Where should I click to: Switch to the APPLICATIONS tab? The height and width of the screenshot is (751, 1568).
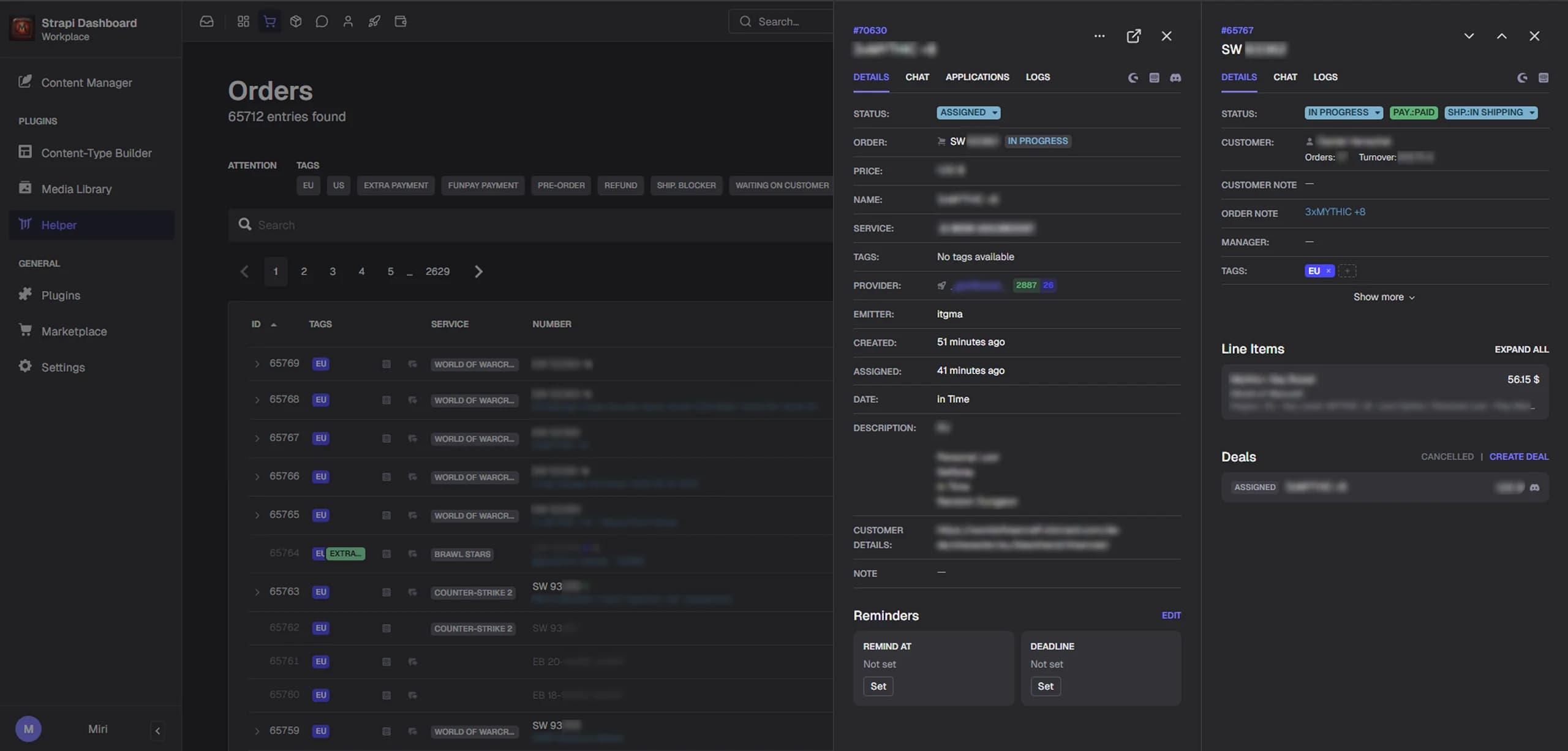point(977,77)
